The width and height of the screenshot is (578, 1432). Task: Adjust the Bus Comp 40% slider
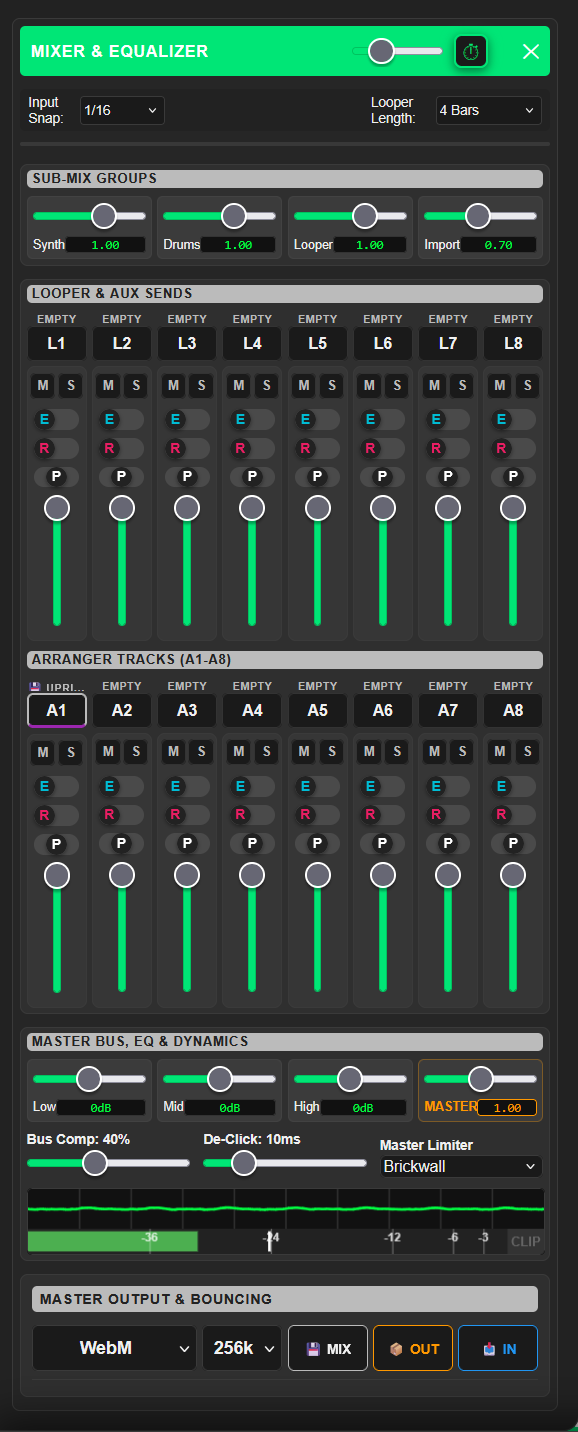pos(108,1163)
